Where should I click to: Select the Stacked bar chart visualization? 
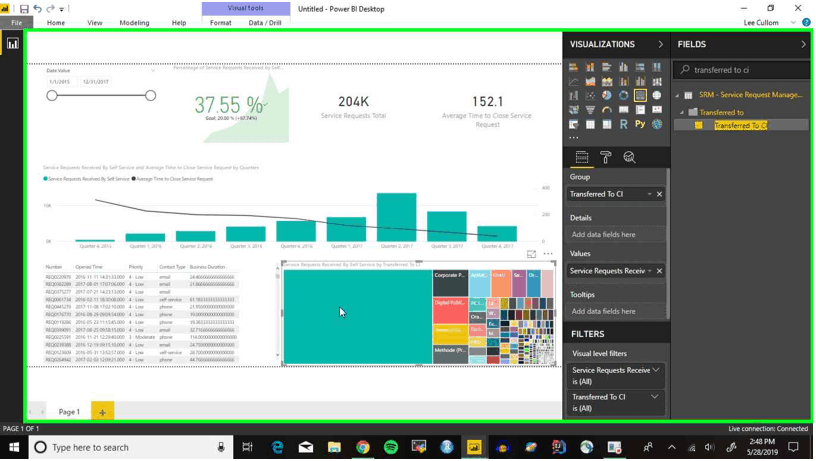(573, 67)
